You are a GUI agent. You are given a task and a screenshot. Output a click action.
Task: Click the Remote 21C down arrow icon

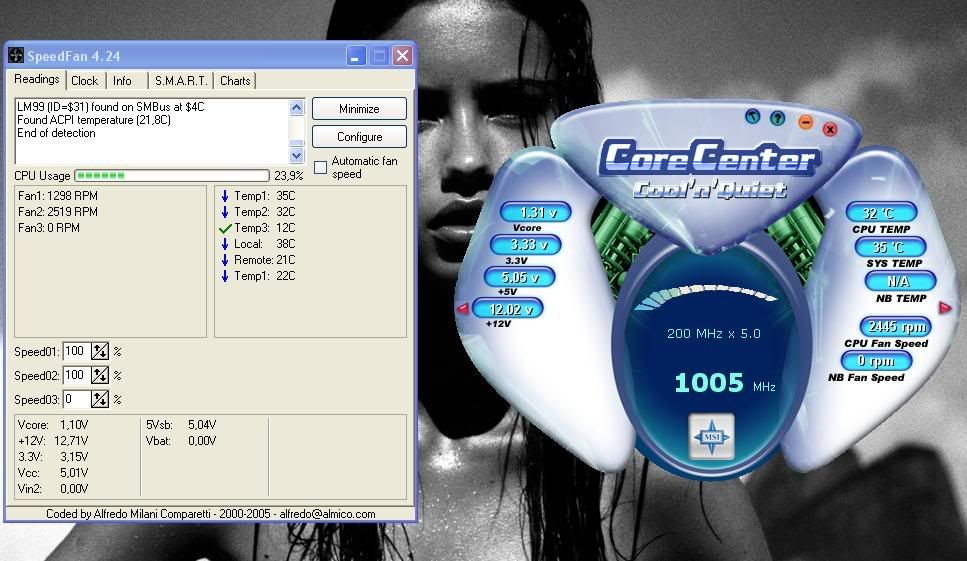point(224,260)
